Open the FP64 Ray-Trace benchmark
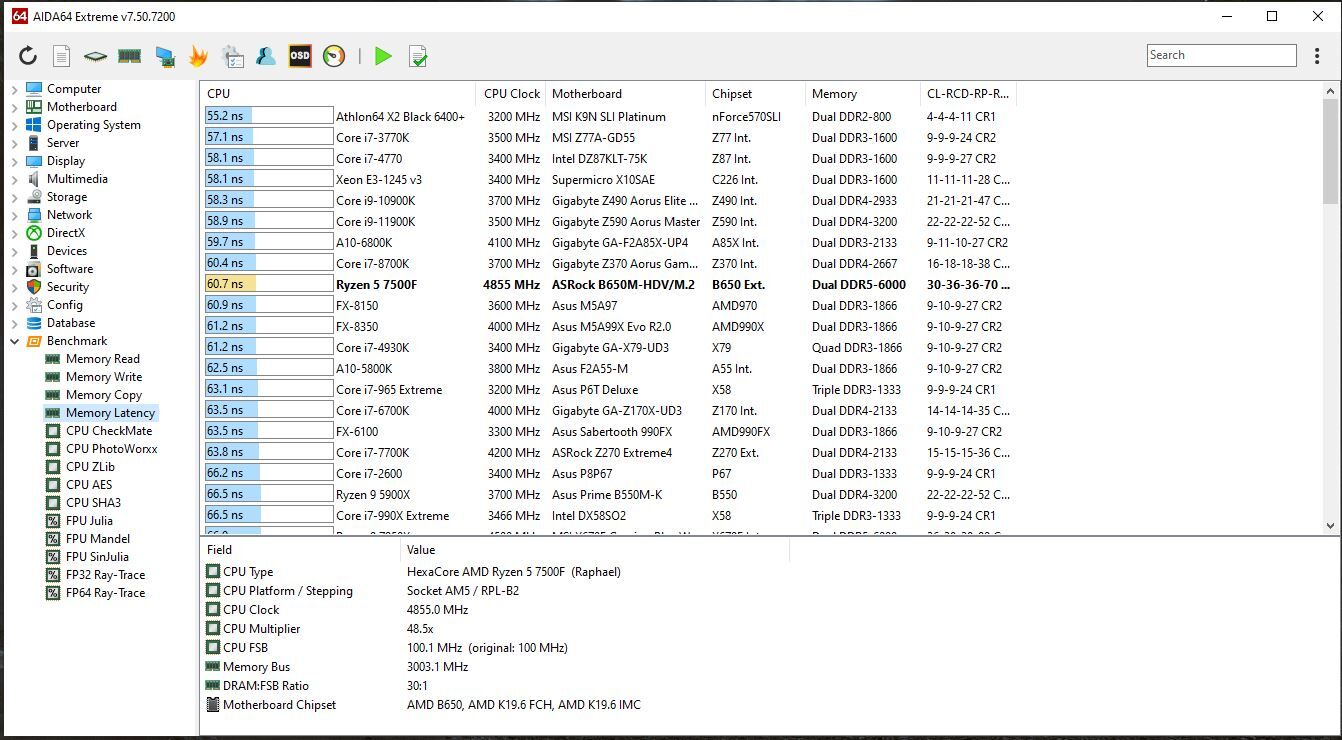The image size is (1342, 740). (106, 593)
